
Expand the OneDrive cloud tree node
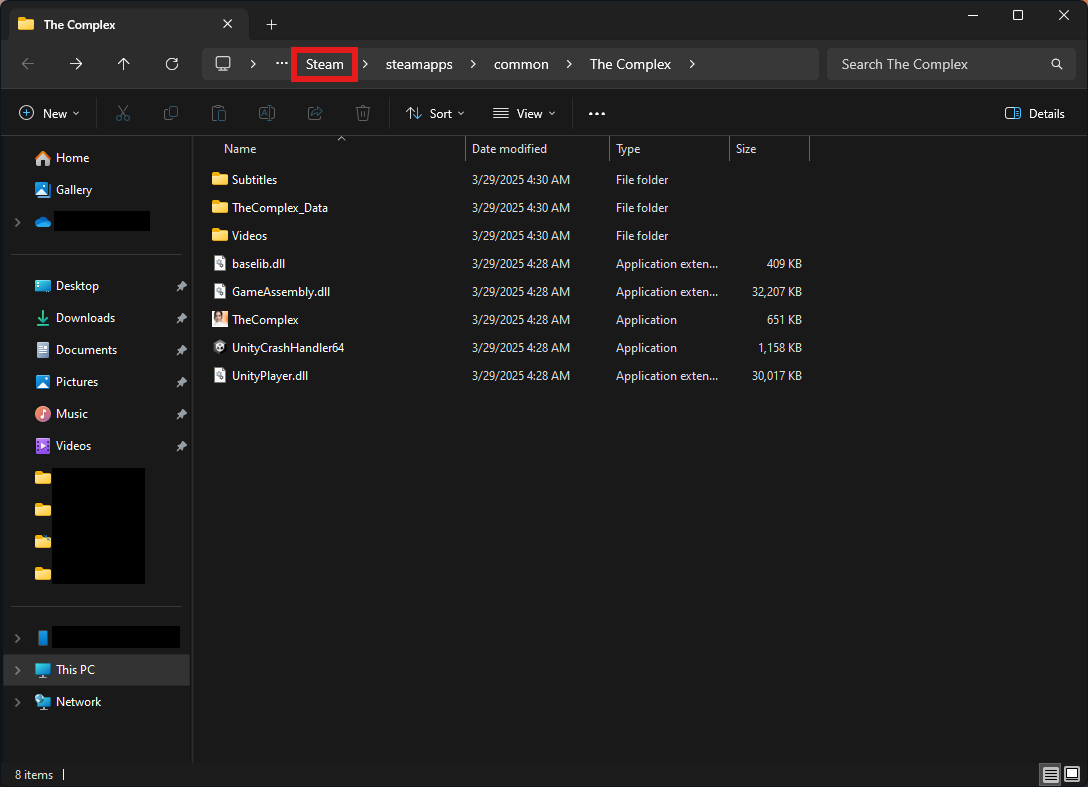[18, 222]
